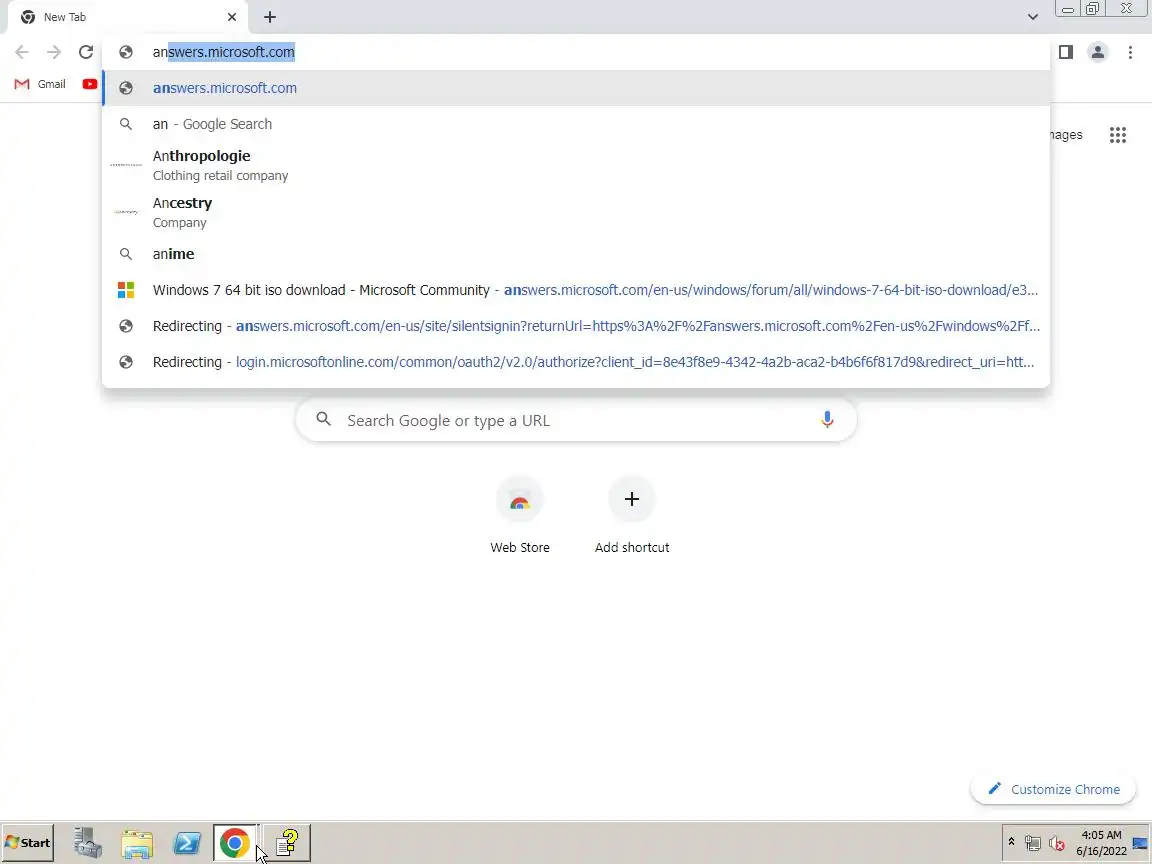Open the profile avatar menu
The image size is (1152, 864).
pos(1098,52)
